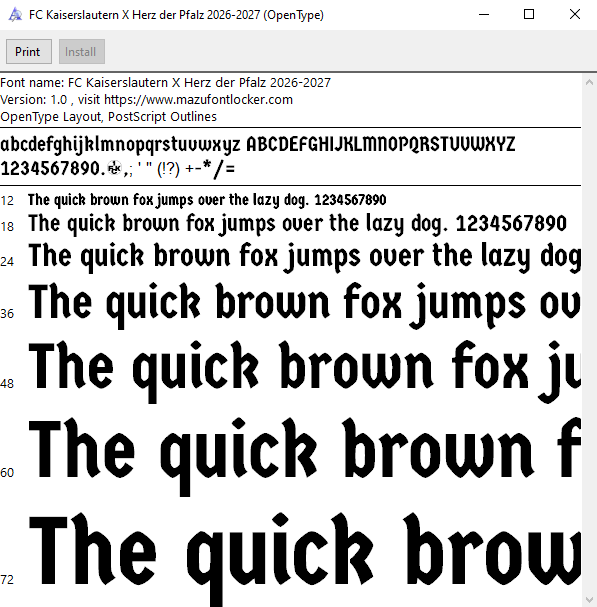Click the size 48 label

click(7, 384)
